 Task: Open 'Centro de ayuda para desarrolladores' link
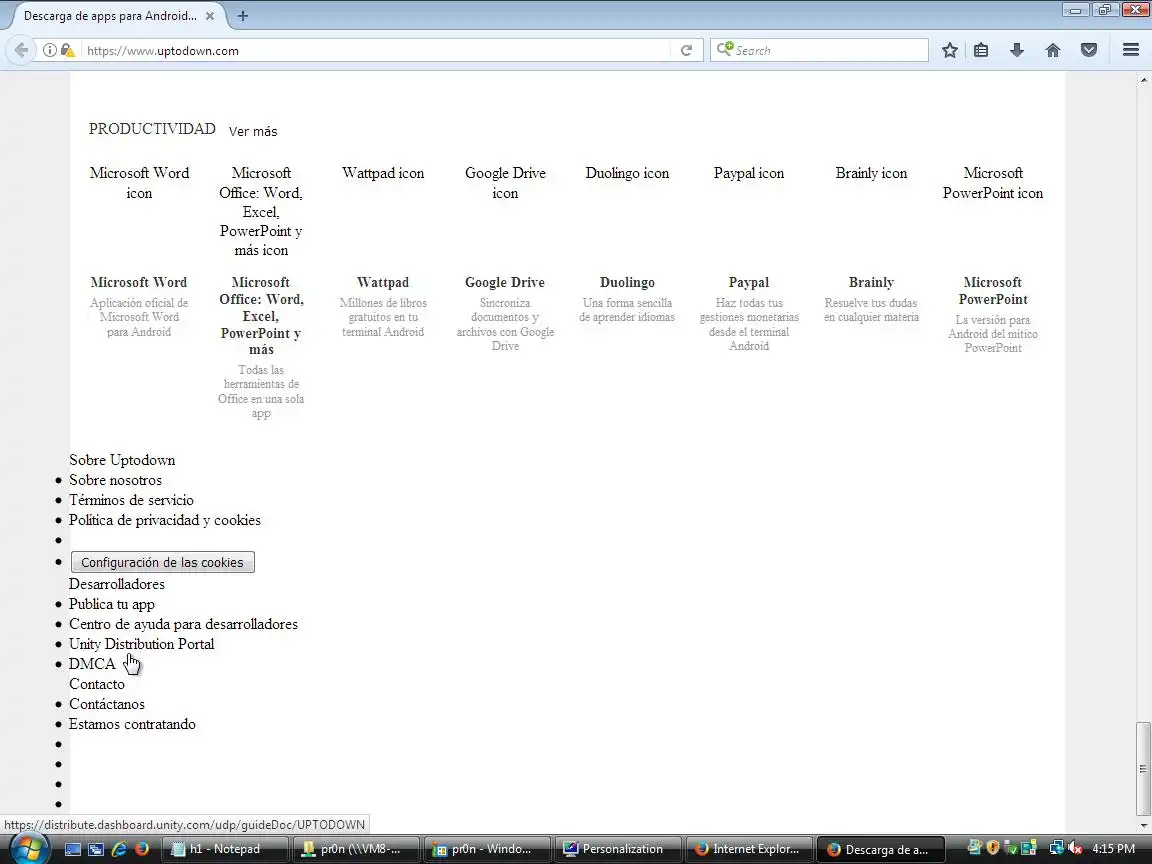click(184, 624)
